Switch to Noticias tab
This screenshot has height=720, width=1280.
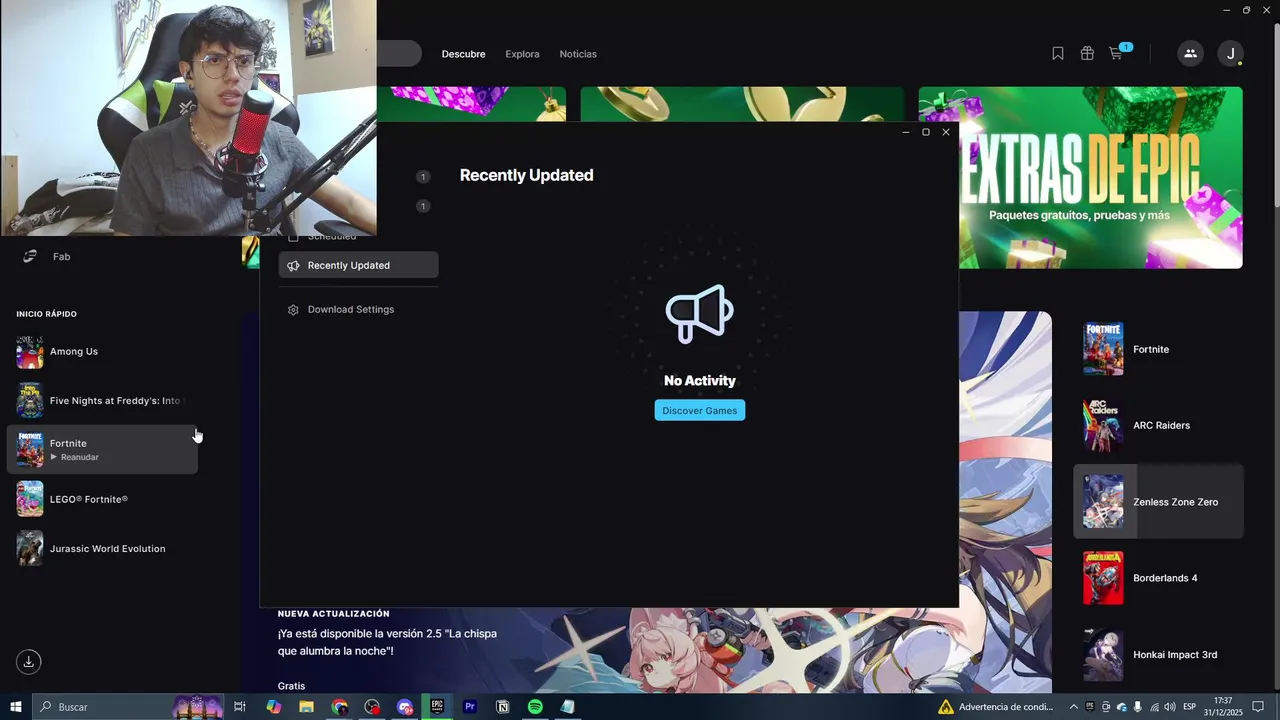click(578, 54)
